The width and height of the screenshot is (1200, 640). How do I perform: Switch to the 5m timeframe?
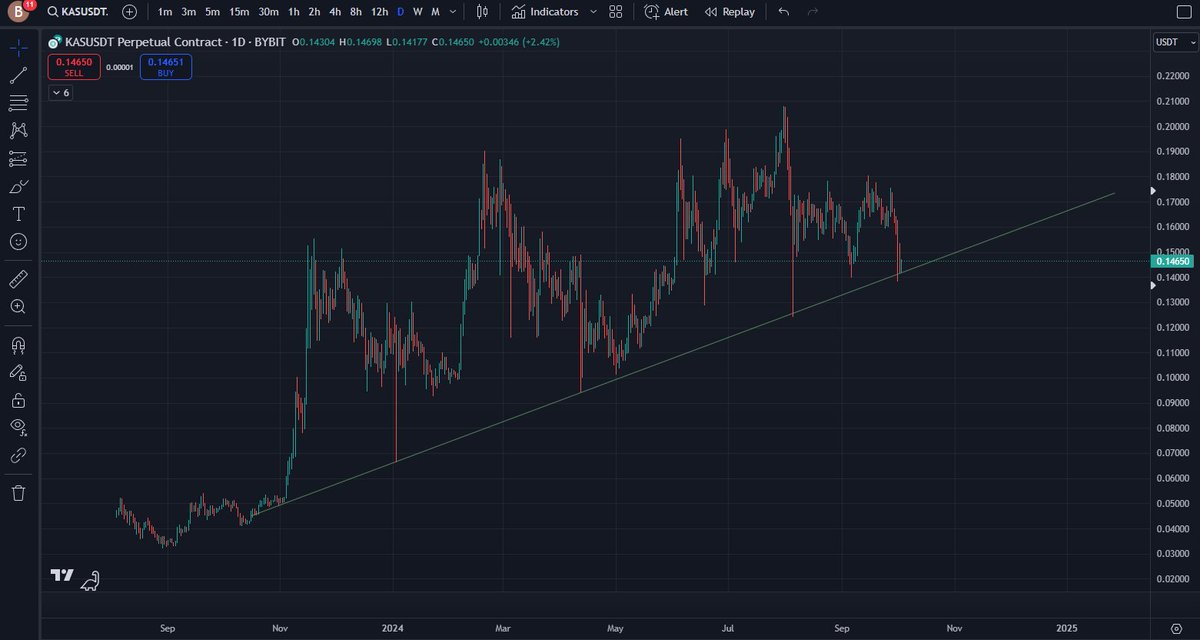pyautogui.click(x=212, y=12)
